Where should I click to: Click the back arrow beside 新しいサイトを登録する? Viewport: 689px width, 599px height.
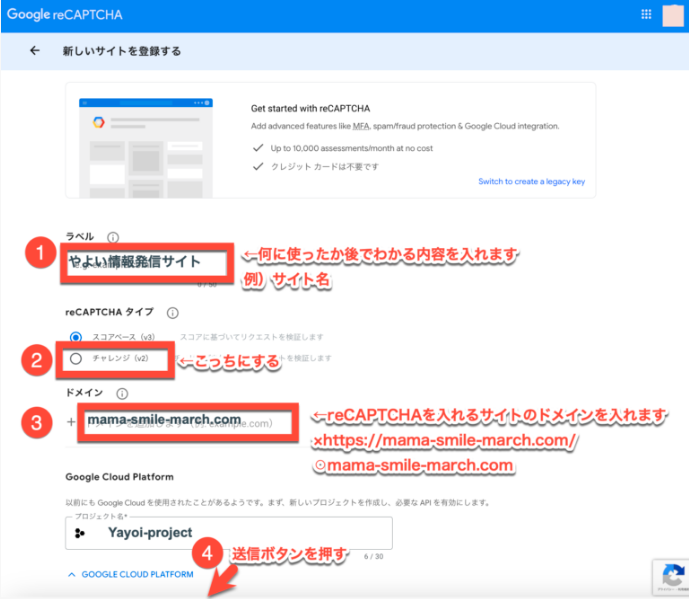pos(35,50)
